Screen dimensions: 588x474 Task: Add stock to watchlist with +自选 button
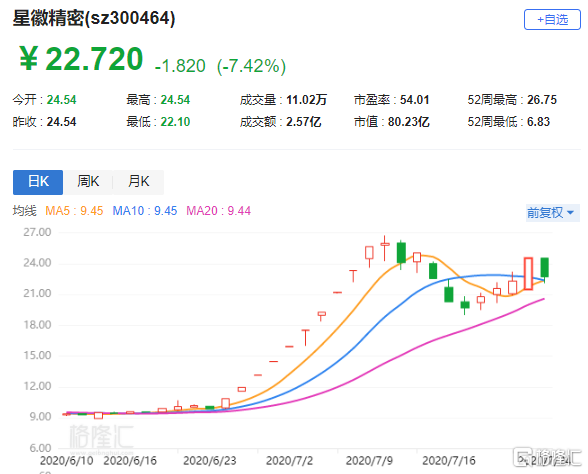tap(552, 20)
